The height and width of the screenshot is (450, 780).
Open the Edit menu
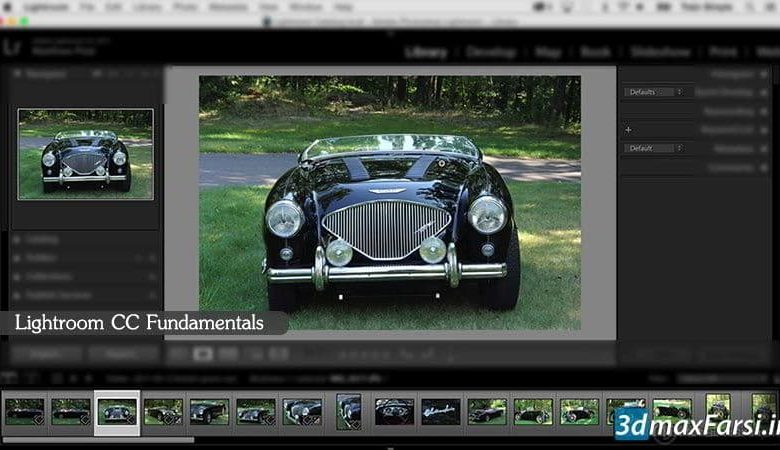click(x=114, y=7)
